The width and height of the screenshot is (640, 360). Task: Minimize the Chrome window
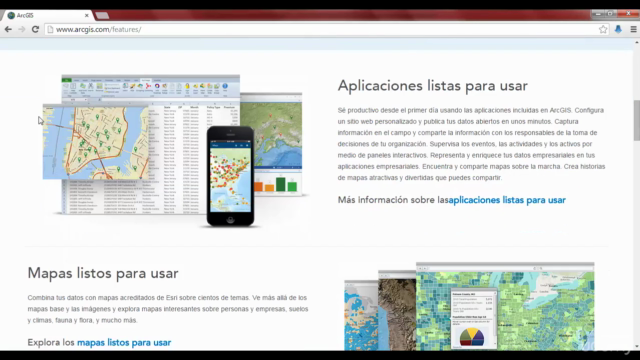click(598, 13)
